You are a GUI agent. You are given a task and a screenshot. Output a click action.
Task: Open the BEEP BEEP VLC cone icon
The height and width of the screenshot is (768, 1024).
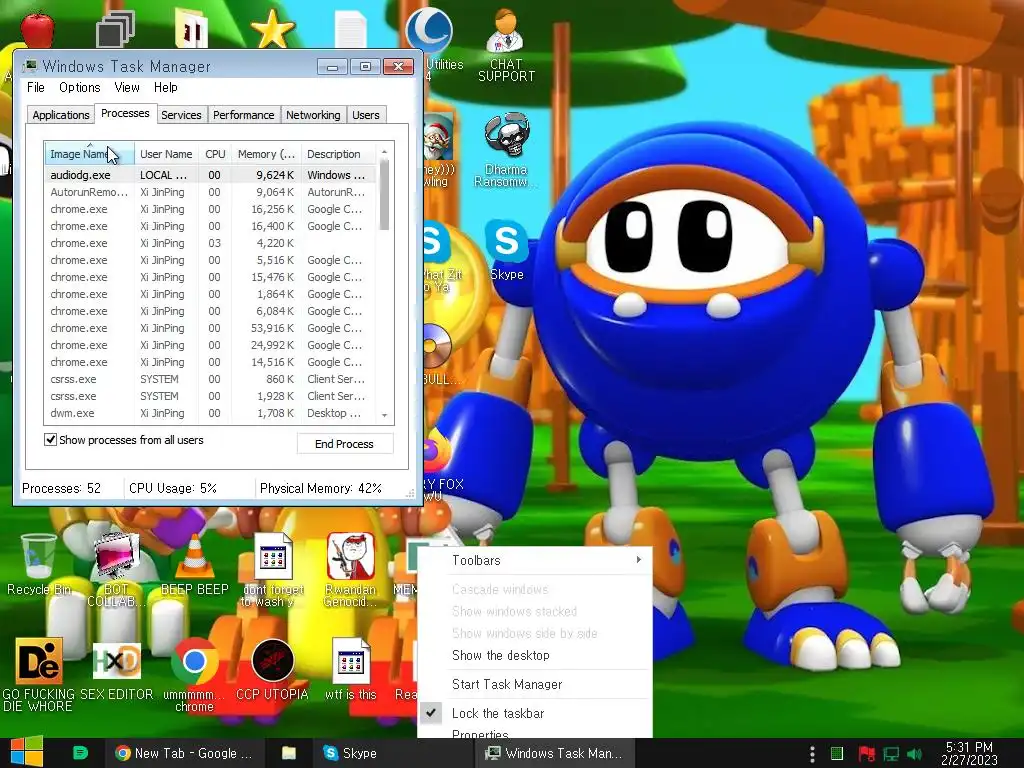tap(194, 565)
